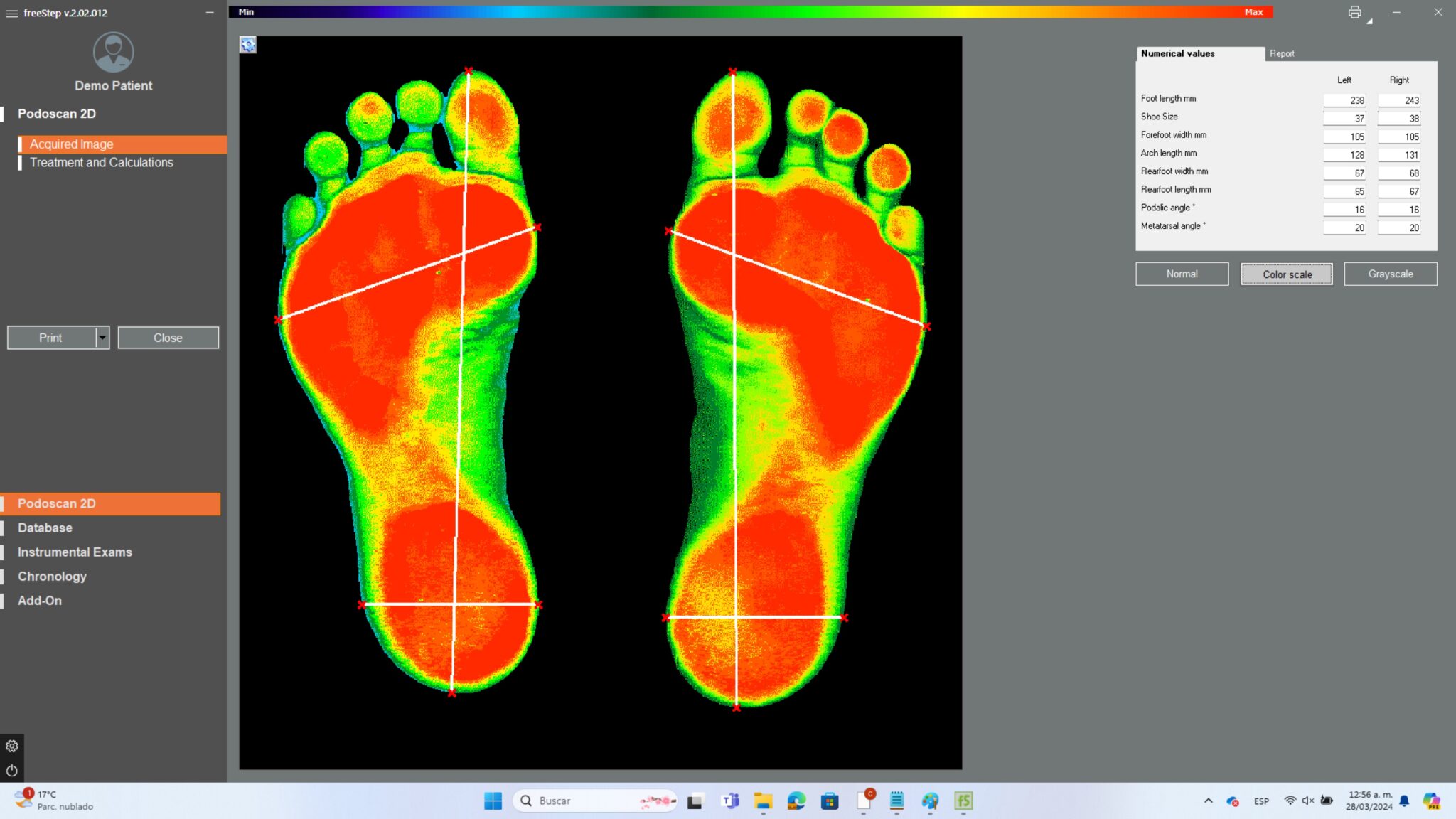Open the freeStep icon in the taskbar
Image resolution: width=1456 pixels, height=819 pixels.
pos(964,801)
